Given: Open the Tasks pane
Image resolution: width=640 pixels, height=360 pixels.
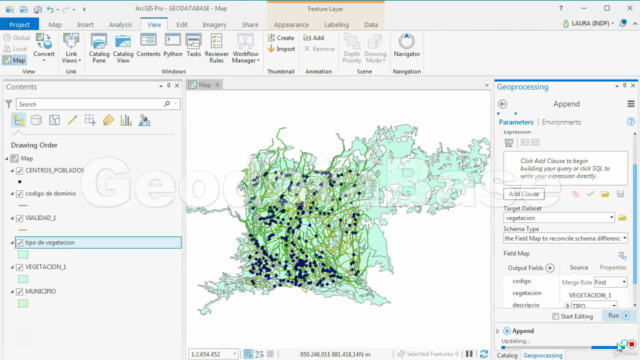Looking at the screenshot, I should 193,45.
